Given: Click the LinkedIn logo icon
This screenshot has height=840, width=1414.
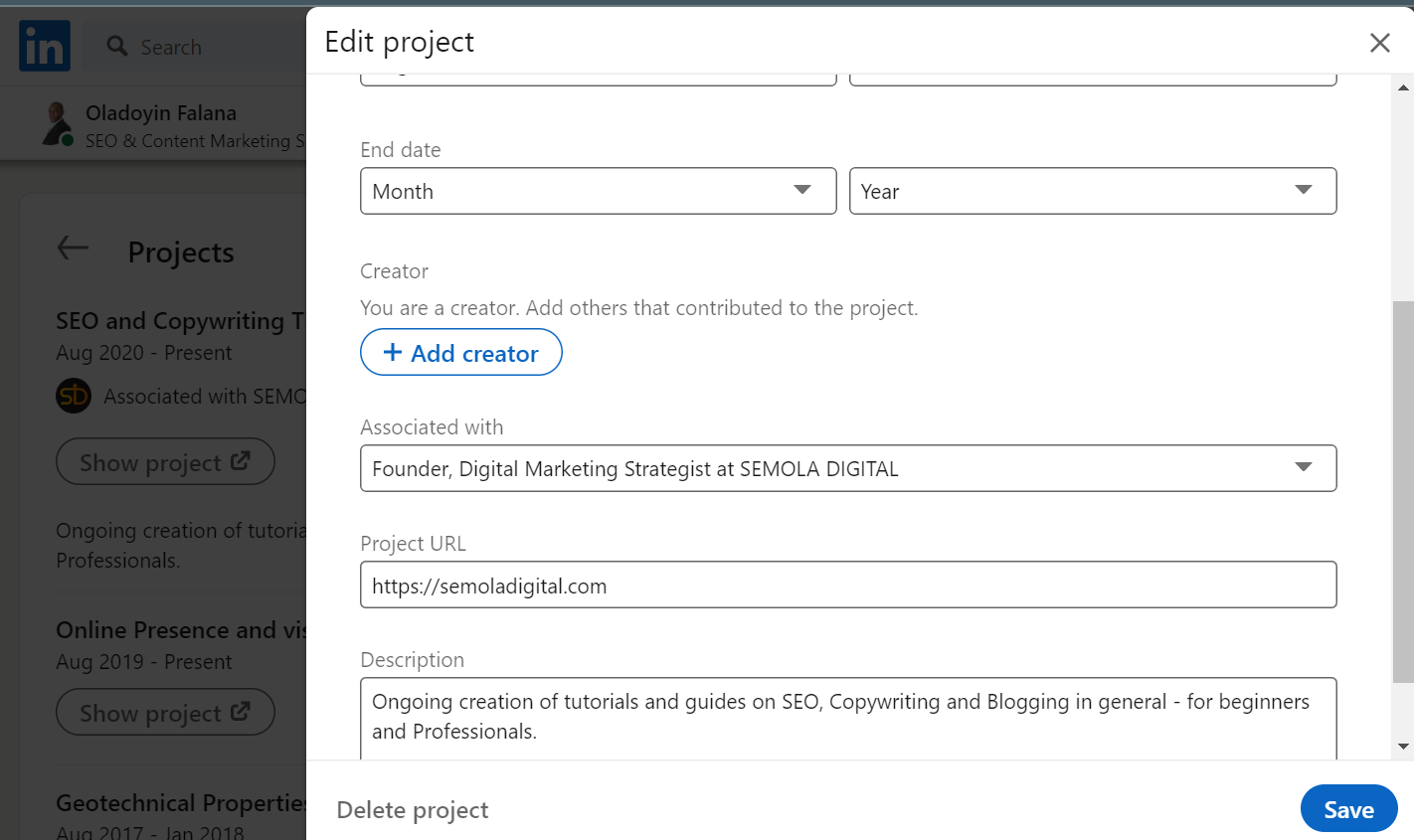Looking at the screenshot, I should coord(45,46).
